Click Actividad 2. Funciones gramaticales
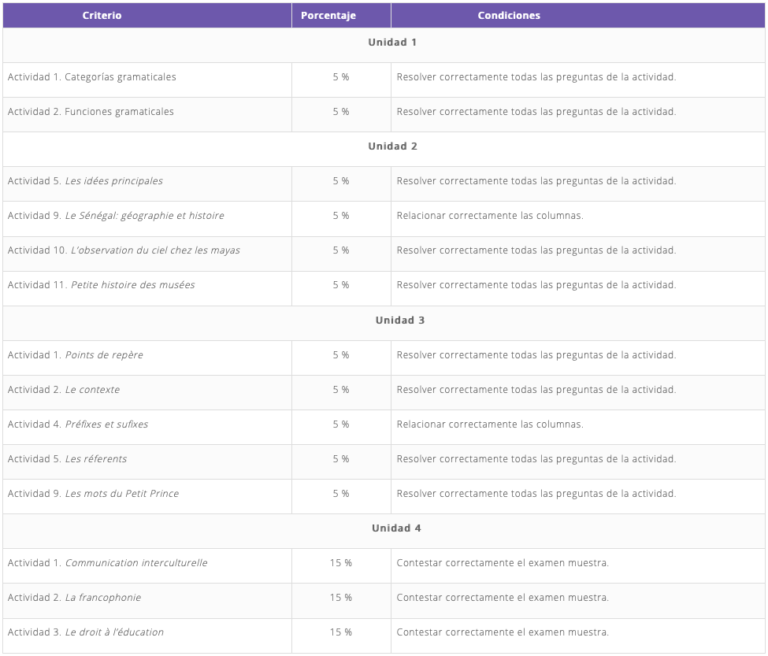The width and height of the screenshot is (768, 656). click(x=91, y=112)
